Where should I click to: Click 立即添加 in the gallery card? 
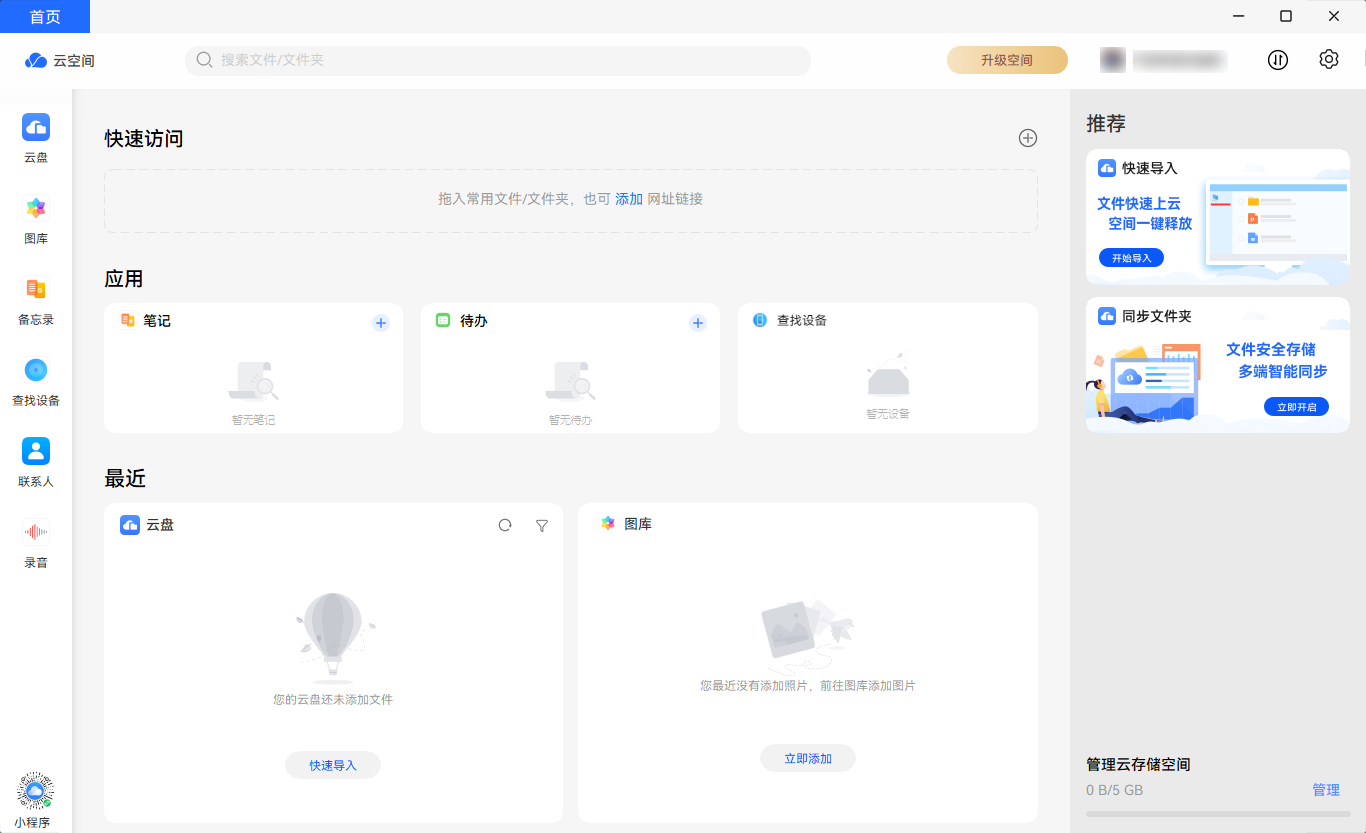tap(808, 757)
